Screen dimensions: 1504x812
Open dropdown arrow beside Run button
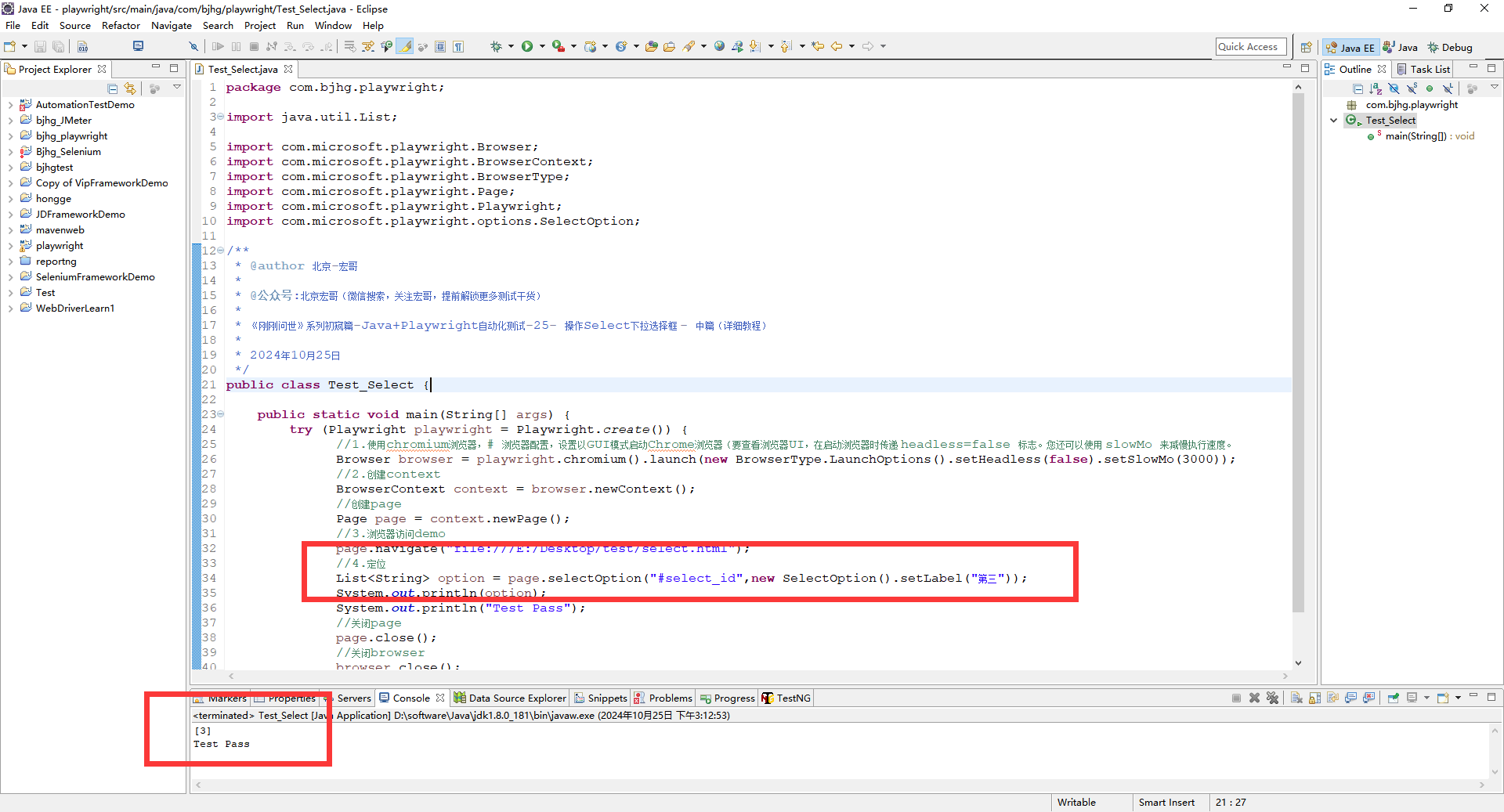point(541,47)
